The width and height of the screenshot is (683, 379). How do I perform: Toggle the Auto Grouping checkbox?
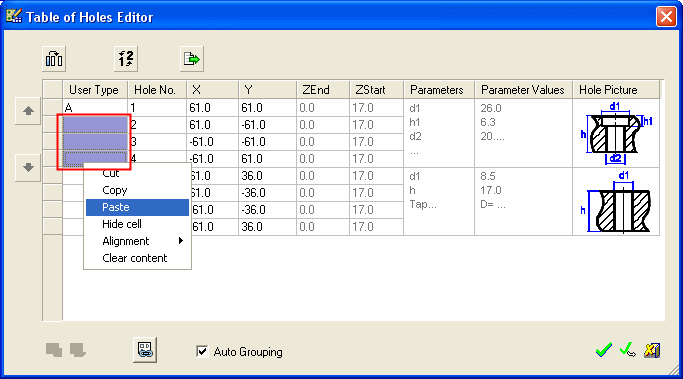[x=202, y=351]
